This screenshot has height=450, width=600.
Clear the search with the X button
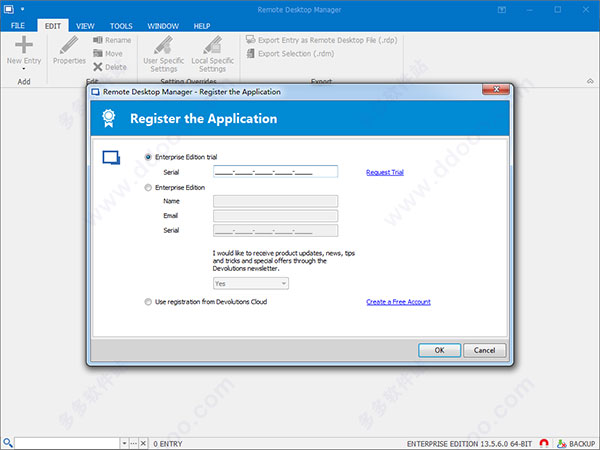(143, 443)
